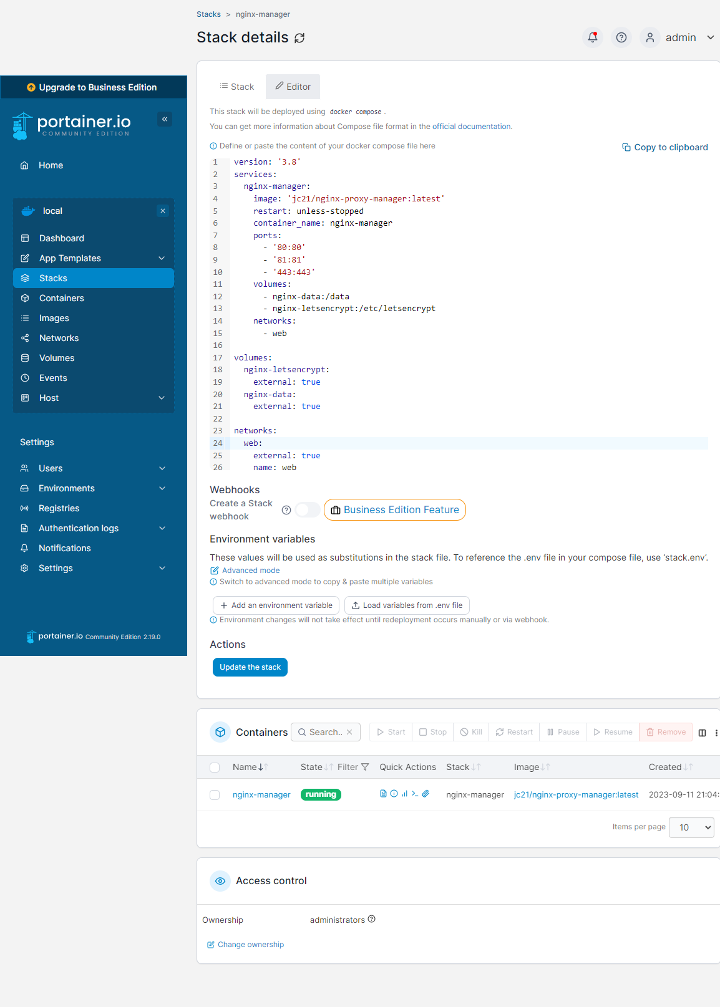
Task: Go to Containers in the sidebar
Action: [x=62, y=298]
